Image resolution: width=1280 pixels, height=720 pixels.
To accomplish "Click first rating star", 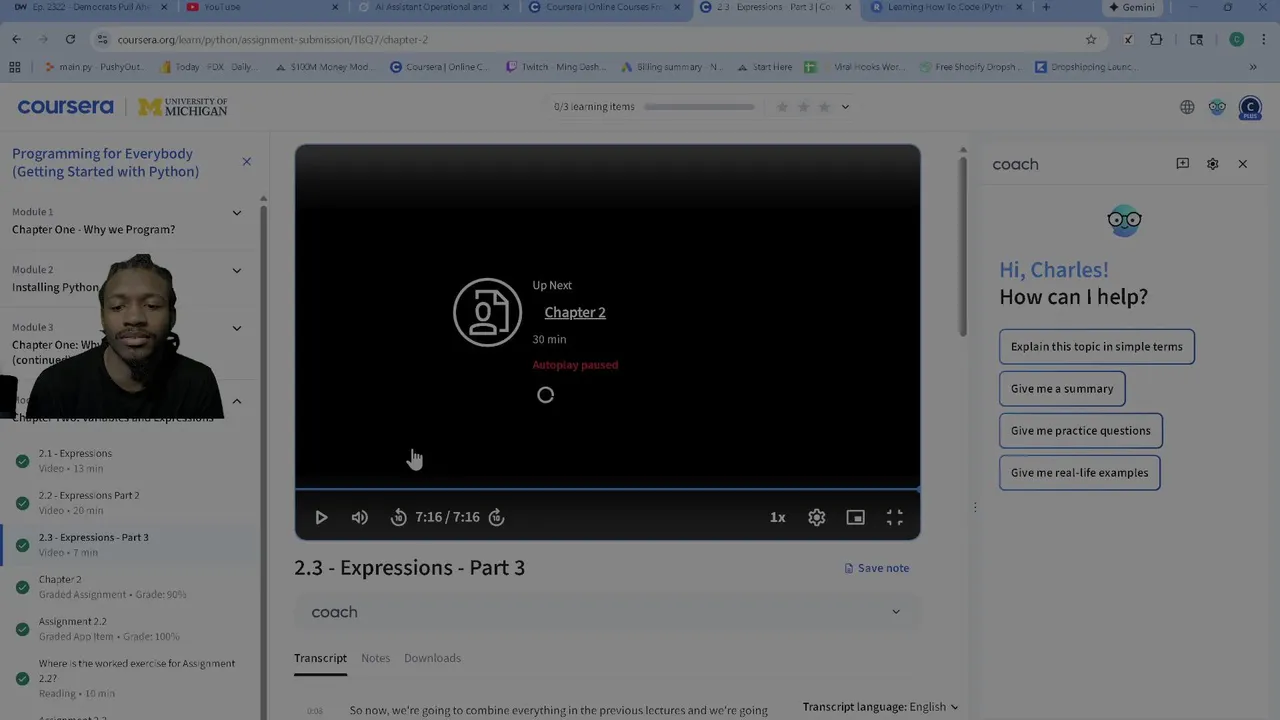I will (783, 107).
